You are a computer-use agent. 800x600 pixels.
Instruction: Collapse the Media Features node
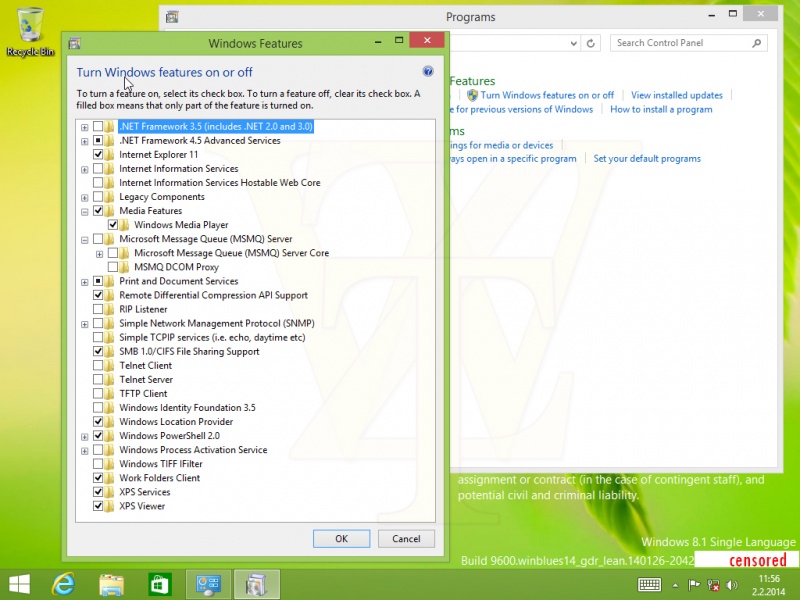85,211
